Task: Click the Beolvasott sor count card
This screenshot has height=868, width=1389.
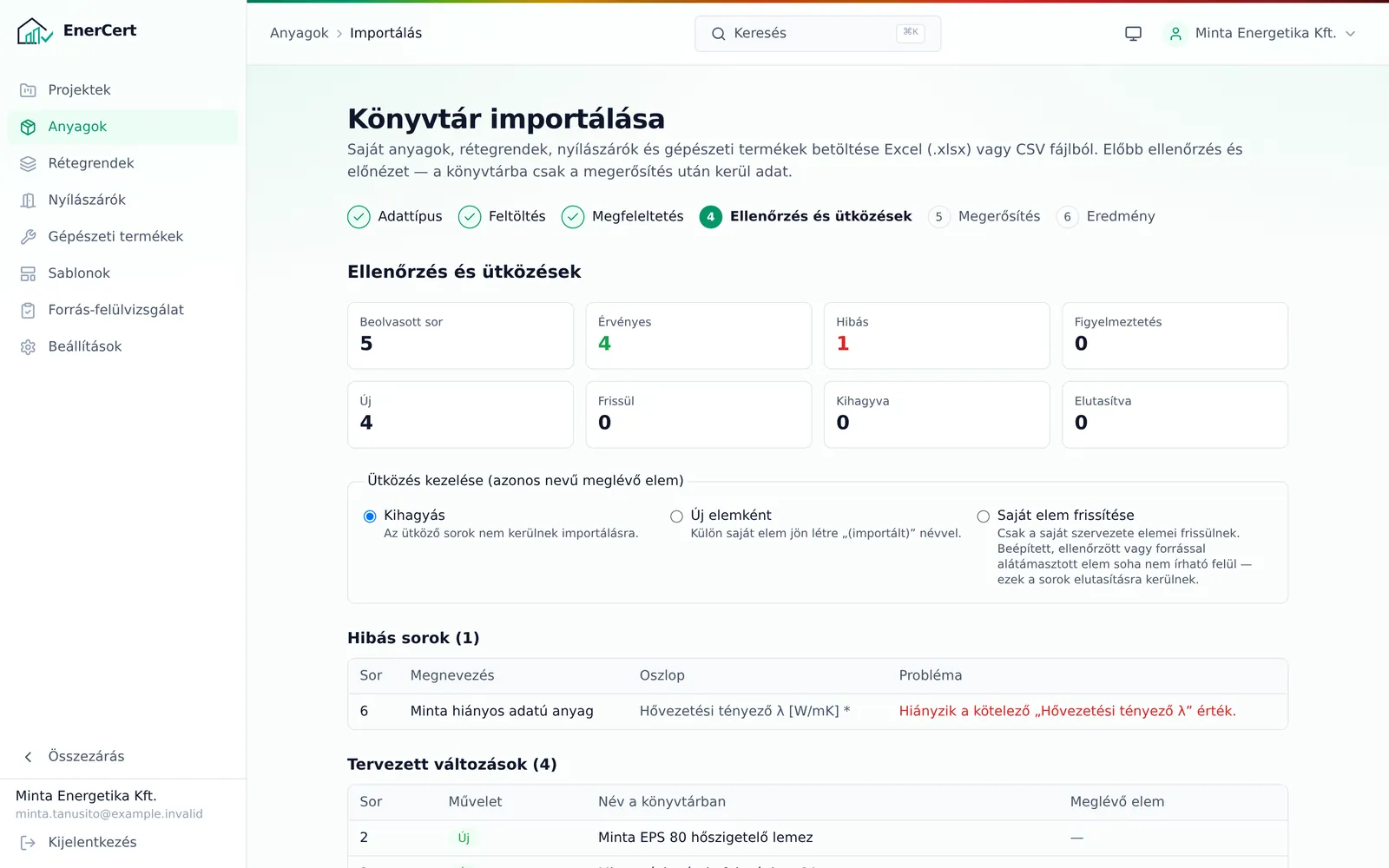Action: click(x=460, y=336)
